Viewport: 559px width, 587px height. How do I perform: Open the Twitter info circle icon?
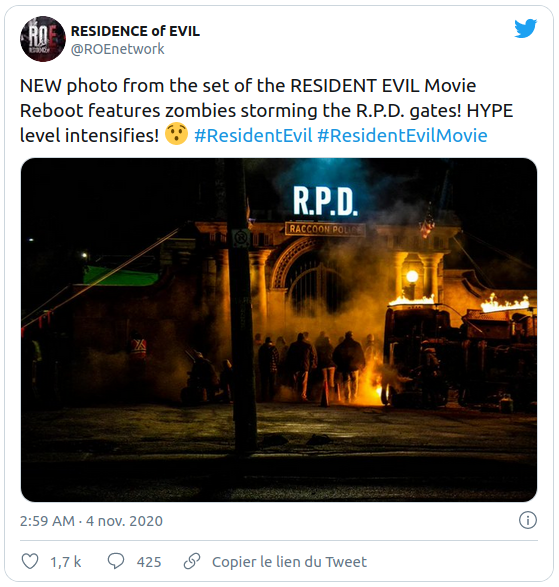[x=528, y=520]
